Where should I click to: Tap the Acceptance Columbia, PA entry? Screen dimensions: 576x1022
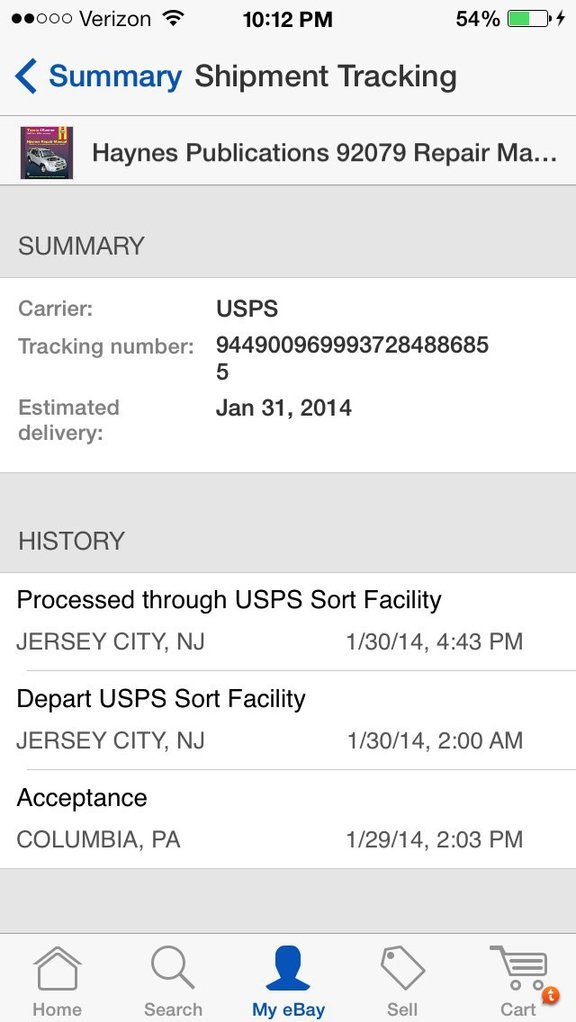pos(288,819)
